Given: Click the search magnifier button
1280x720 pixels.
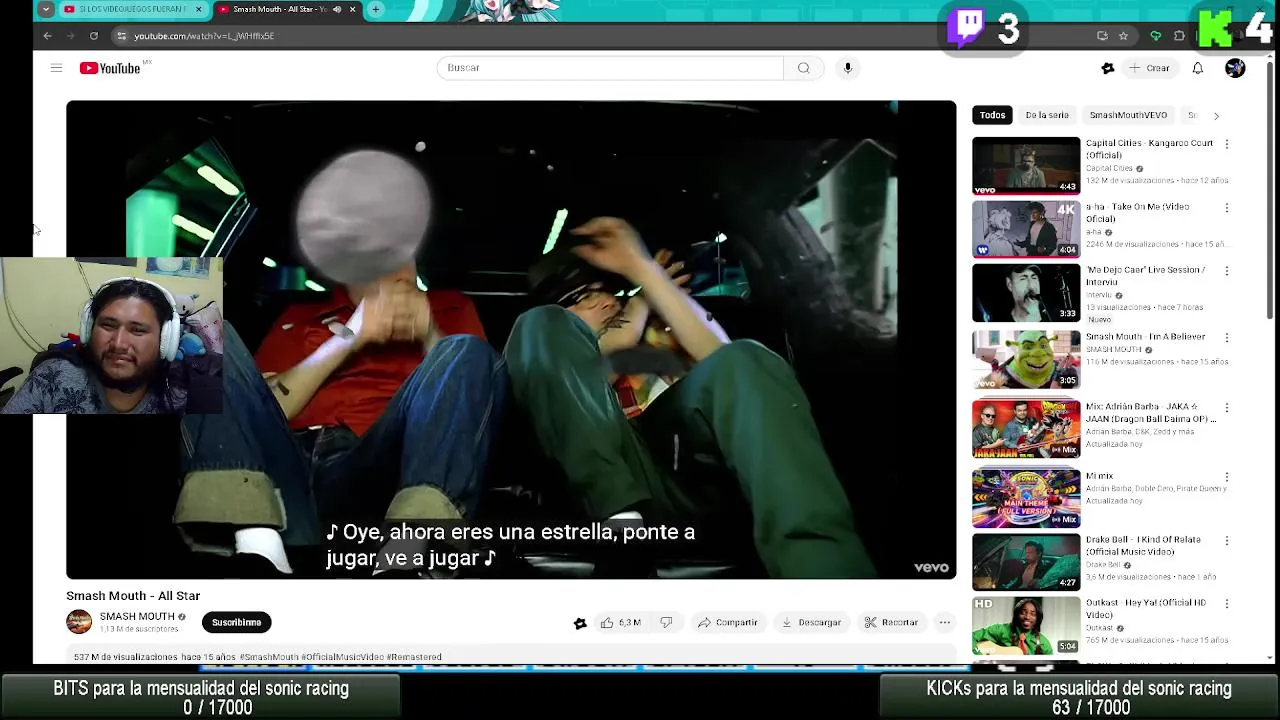Looking at the screenshot, I should 803,68.
